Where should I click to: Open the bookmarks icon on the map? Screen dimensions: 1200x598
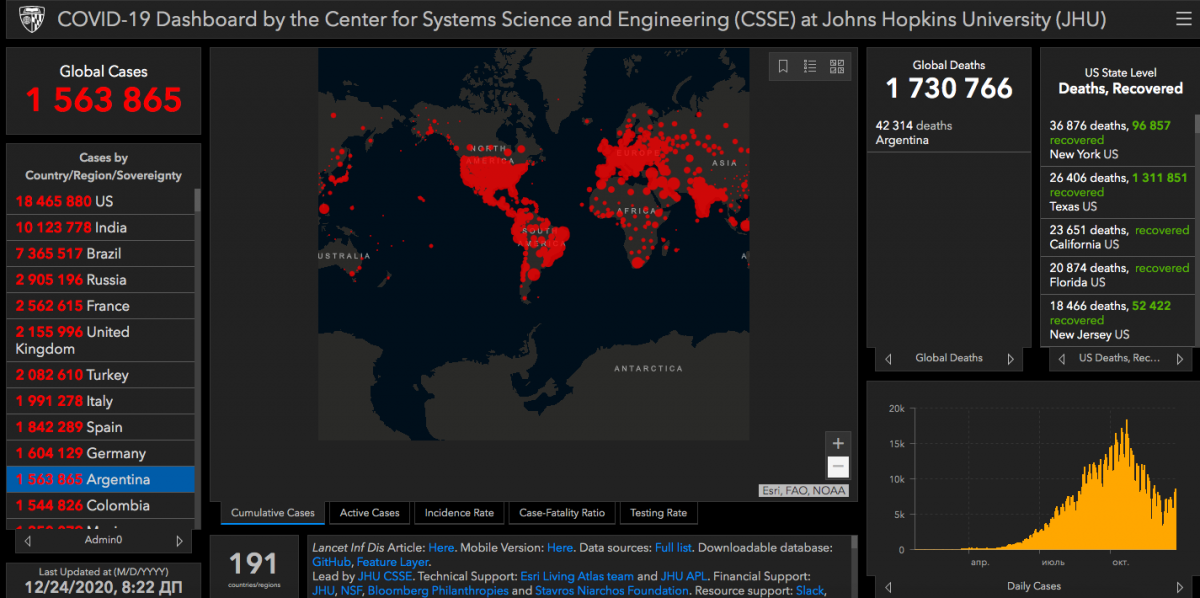(x=783, y=66)
